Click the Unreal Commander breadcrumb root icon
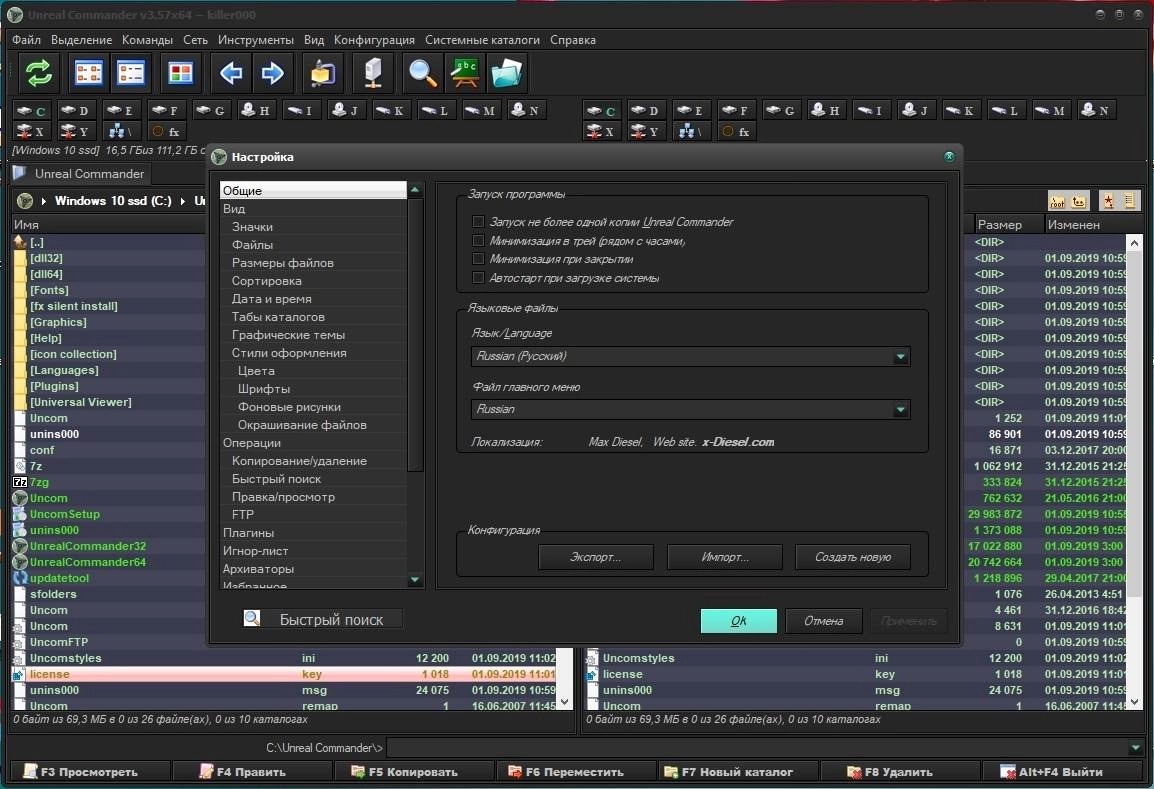This screenshot has width=1154, height=789. pyautogui.click(x=25, y=200)
